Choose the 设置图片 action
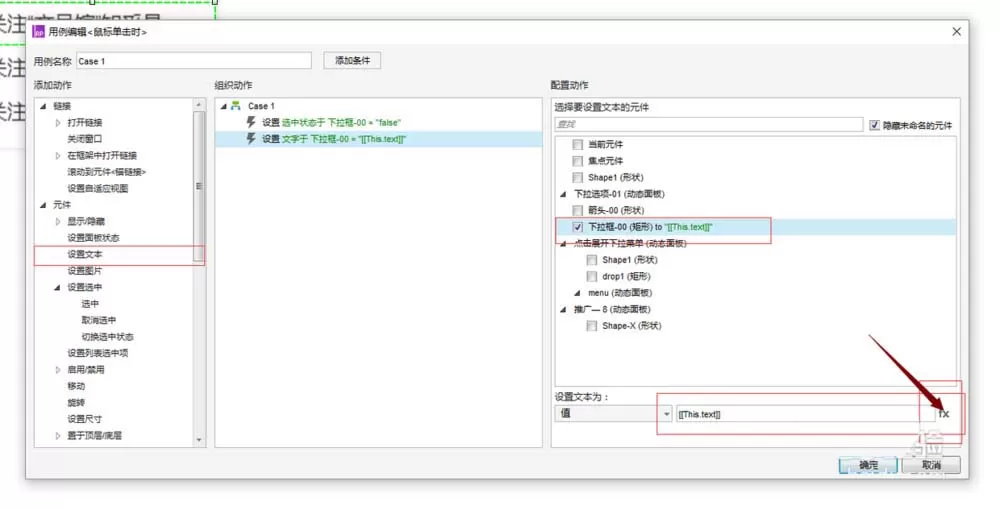This screenshot has height=510, width=1000. pyautogui.click(x=85, y=271)
